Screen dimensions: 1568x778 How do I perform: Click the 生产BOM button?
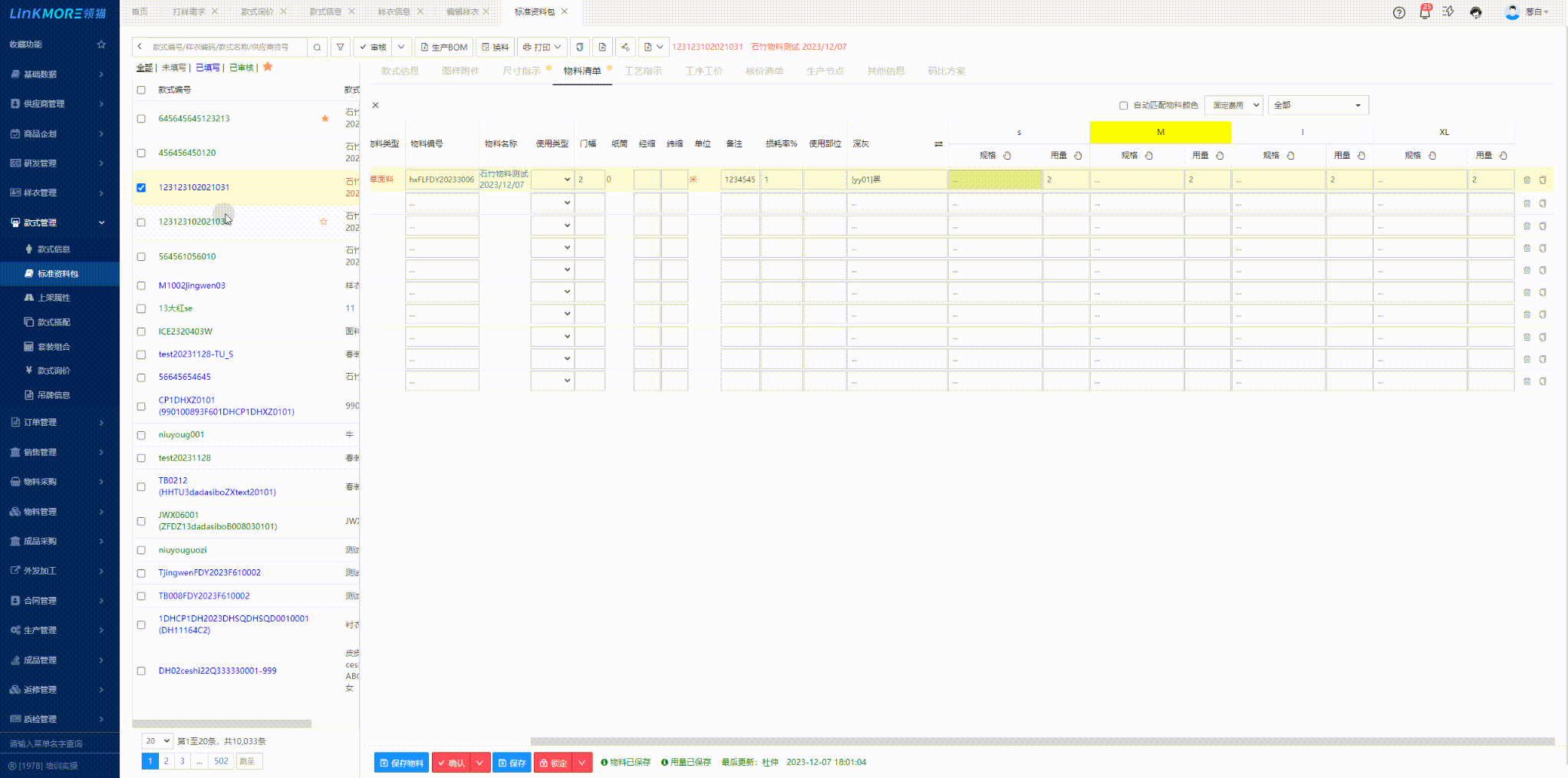443,47
